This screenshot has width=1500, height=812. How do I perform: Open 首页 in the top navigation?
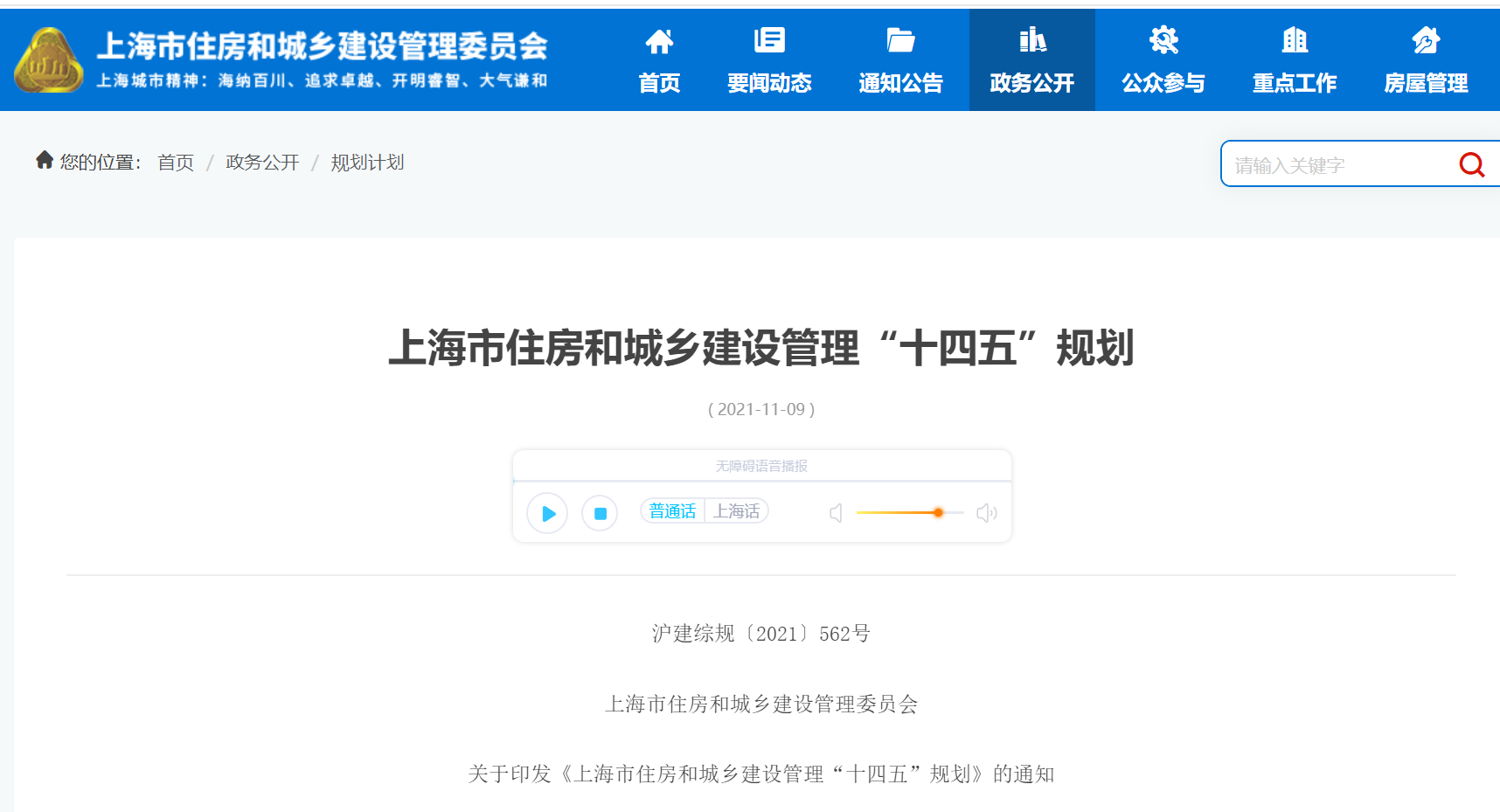(x=659, y=60)
